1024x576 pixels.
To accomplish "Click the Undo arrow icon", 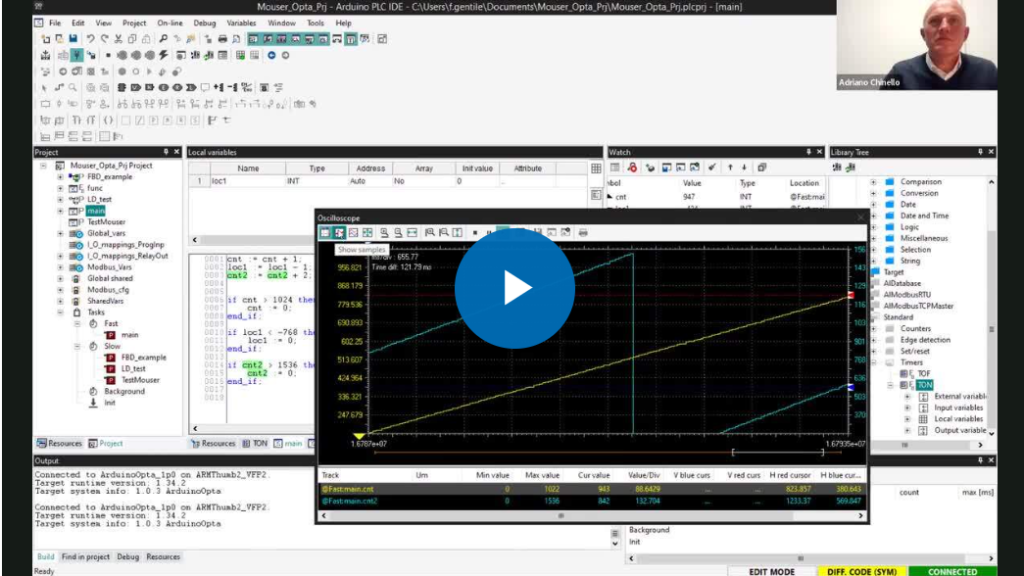I will point(91,39).
